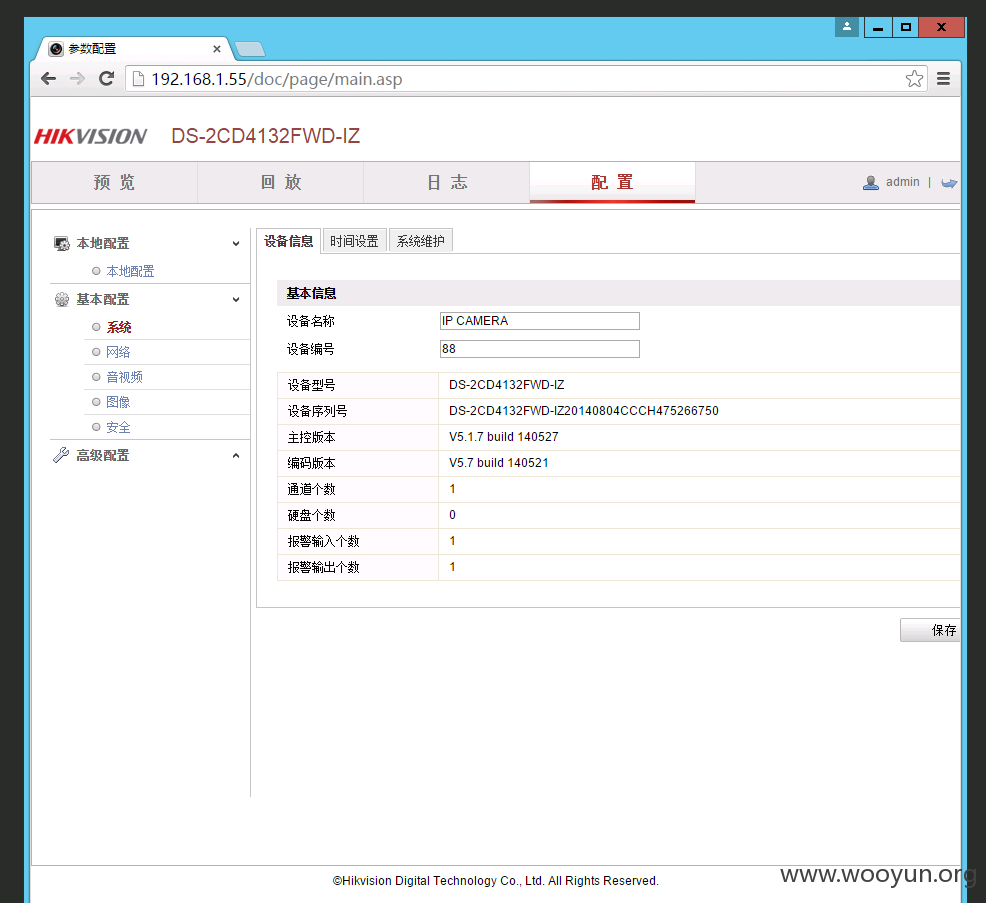Click the 设备编号 input field
The width and height of the screenshot is (986, 903).
click(540, 349)
